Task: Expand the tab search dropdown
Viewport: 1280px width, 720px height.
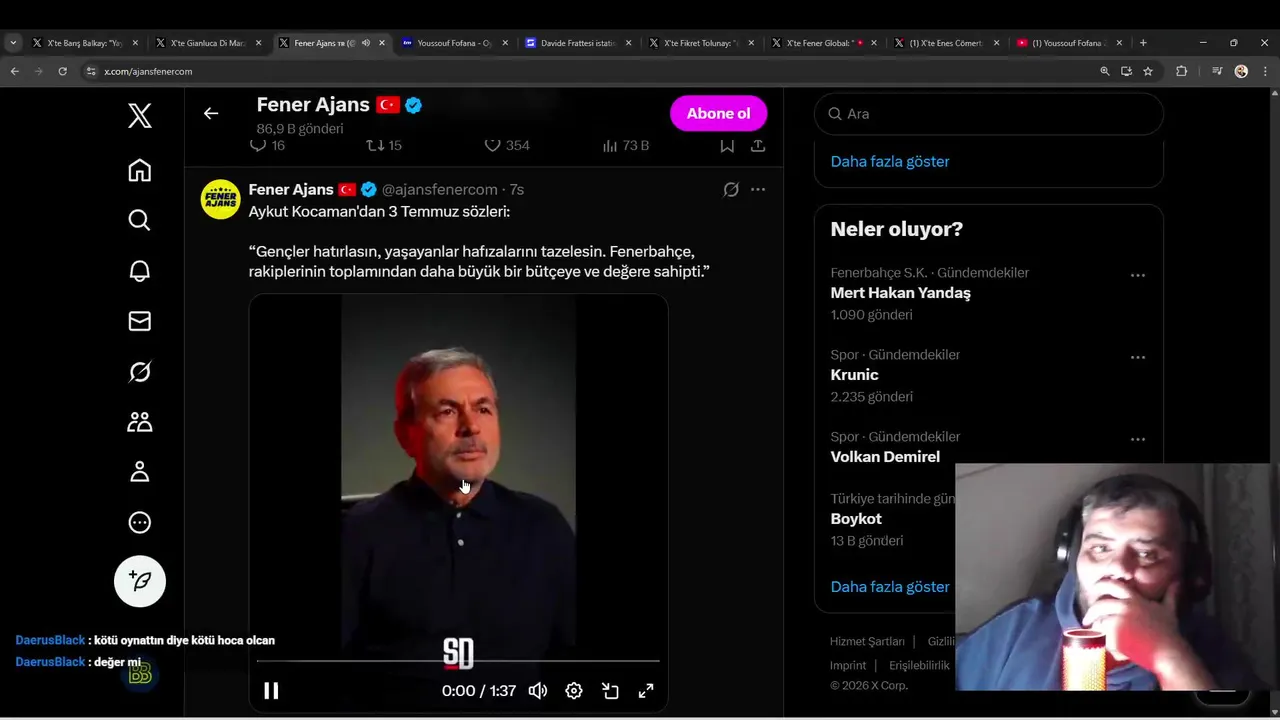Action: pos(13,43)
